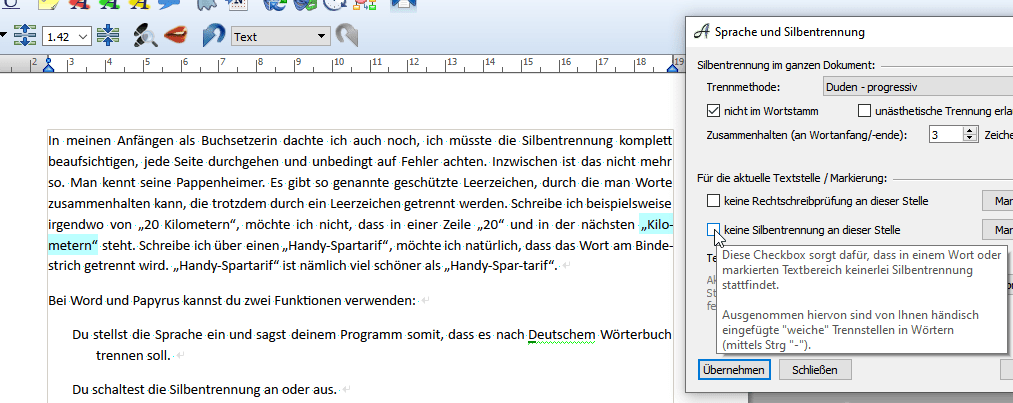Check 'keine Rechtschreibprüfung an dieser Stelle'

pos(713,201)
